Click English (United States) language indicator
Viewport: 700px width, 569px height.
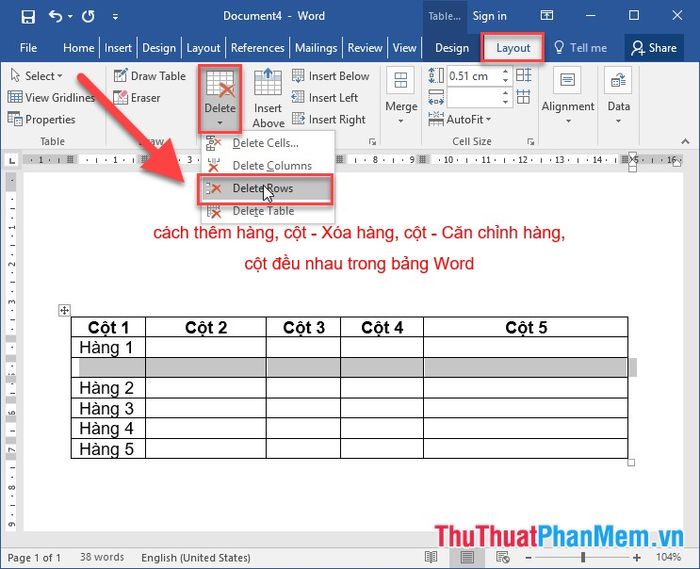(x=196, y=557)
